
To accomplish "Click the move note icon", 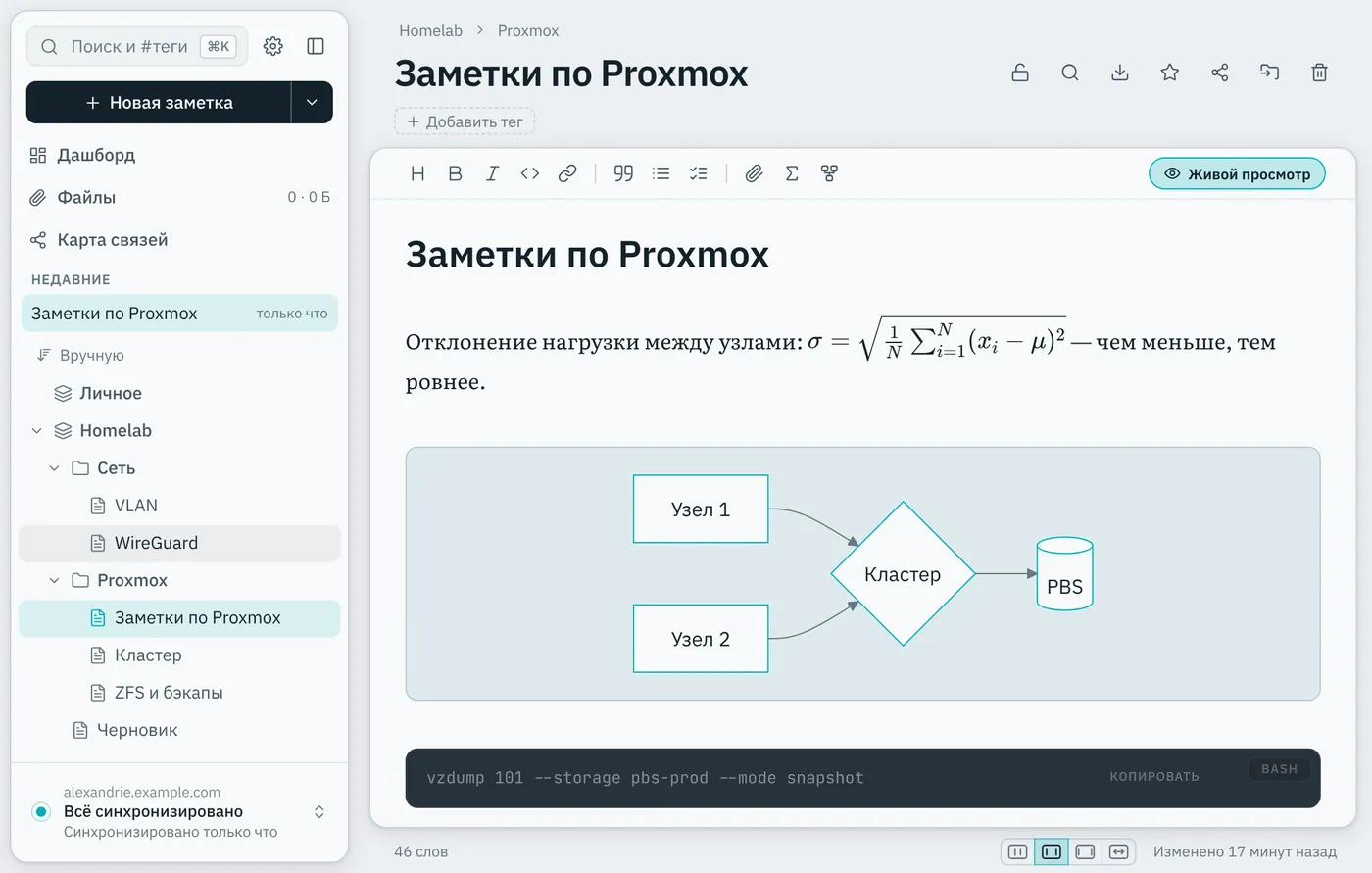I will tap(1270, 73).
